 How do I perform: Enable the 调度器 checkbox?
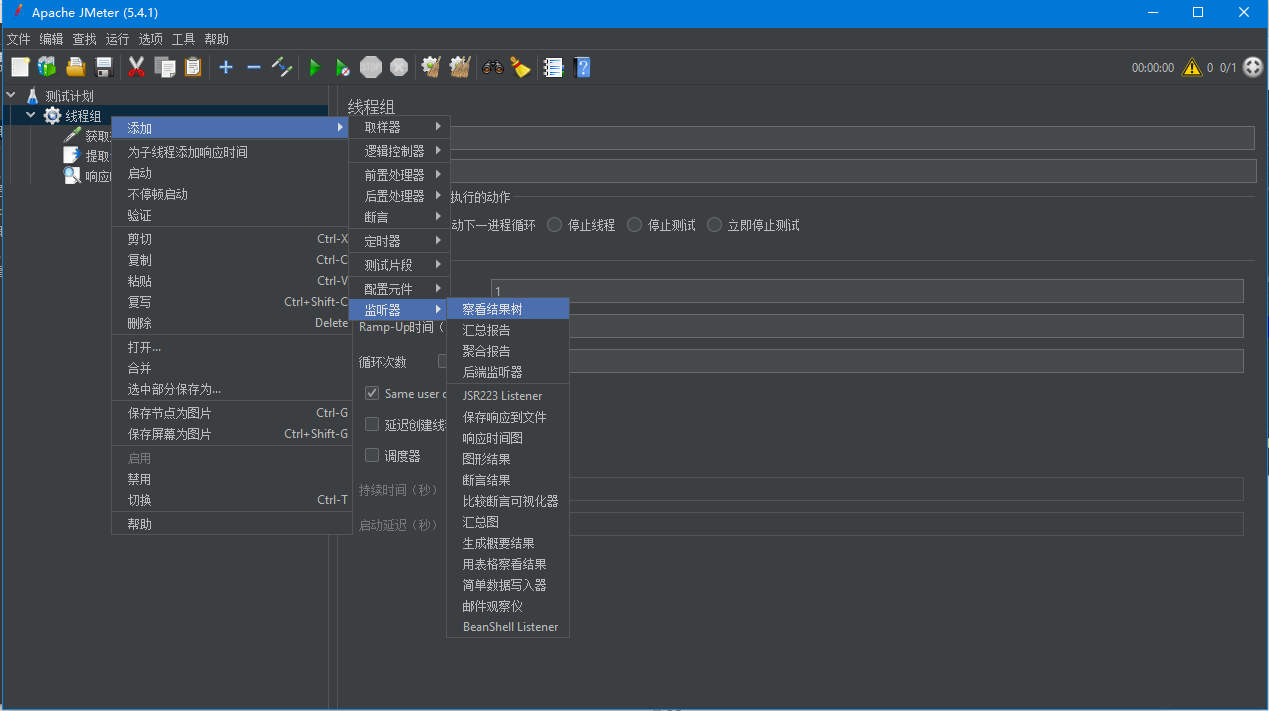tap(372, 455)
